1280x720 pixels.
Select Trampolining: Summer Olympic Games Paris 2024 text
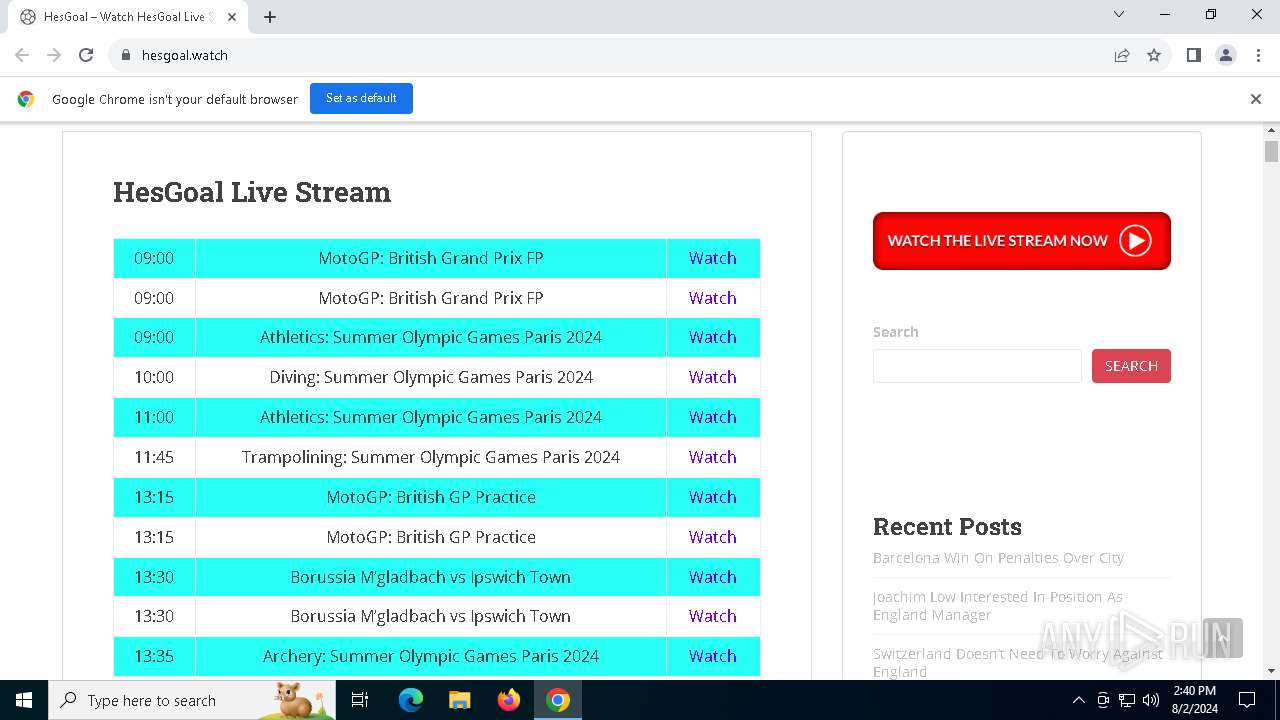[431, 457]
